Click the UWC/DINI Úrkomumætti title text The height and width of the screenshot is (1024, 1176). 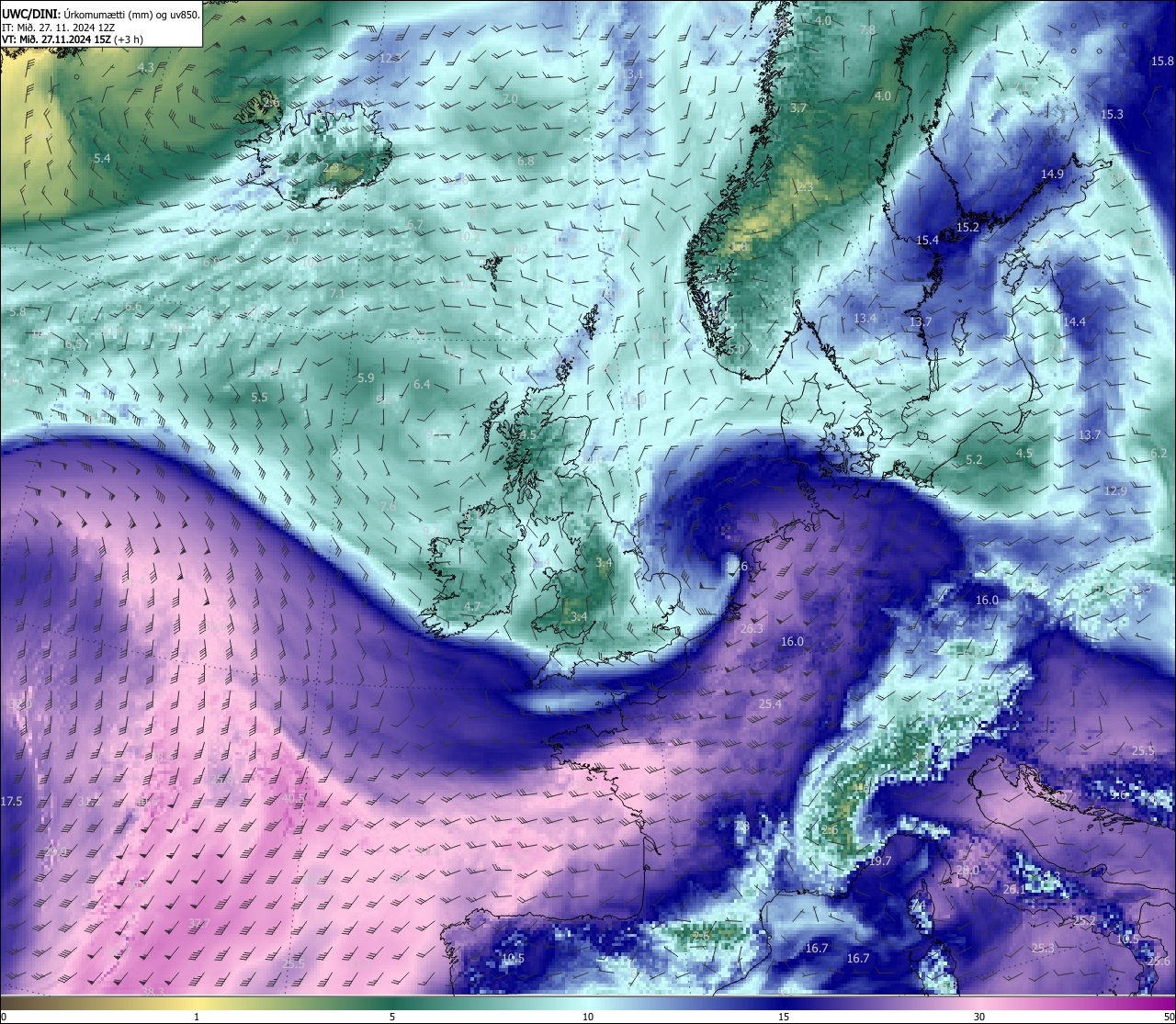(x=100, y=14)
